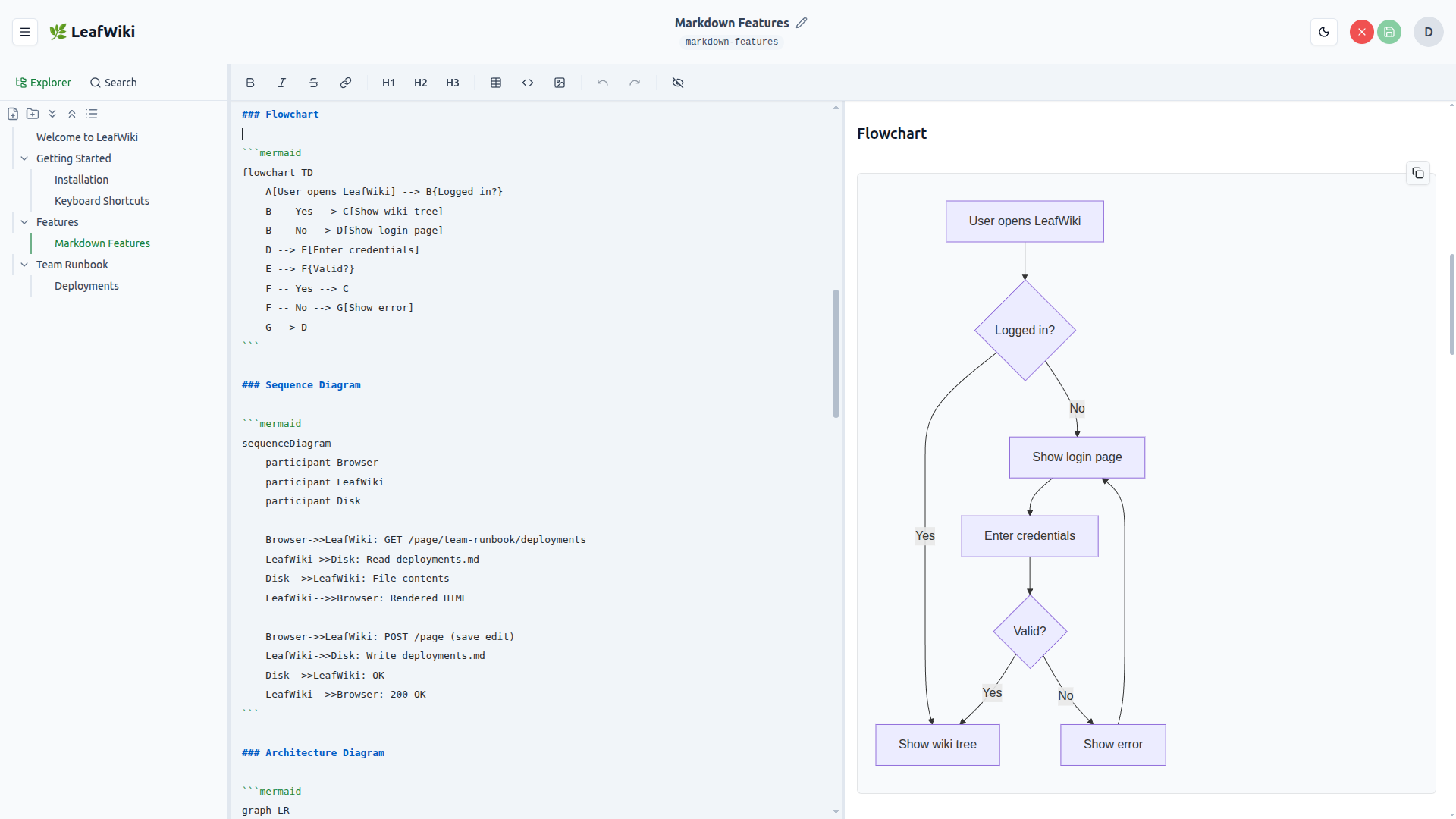The image size is (1456, 819).
Task: Click the editor scroll-up arrow
Action: (836, 108)
